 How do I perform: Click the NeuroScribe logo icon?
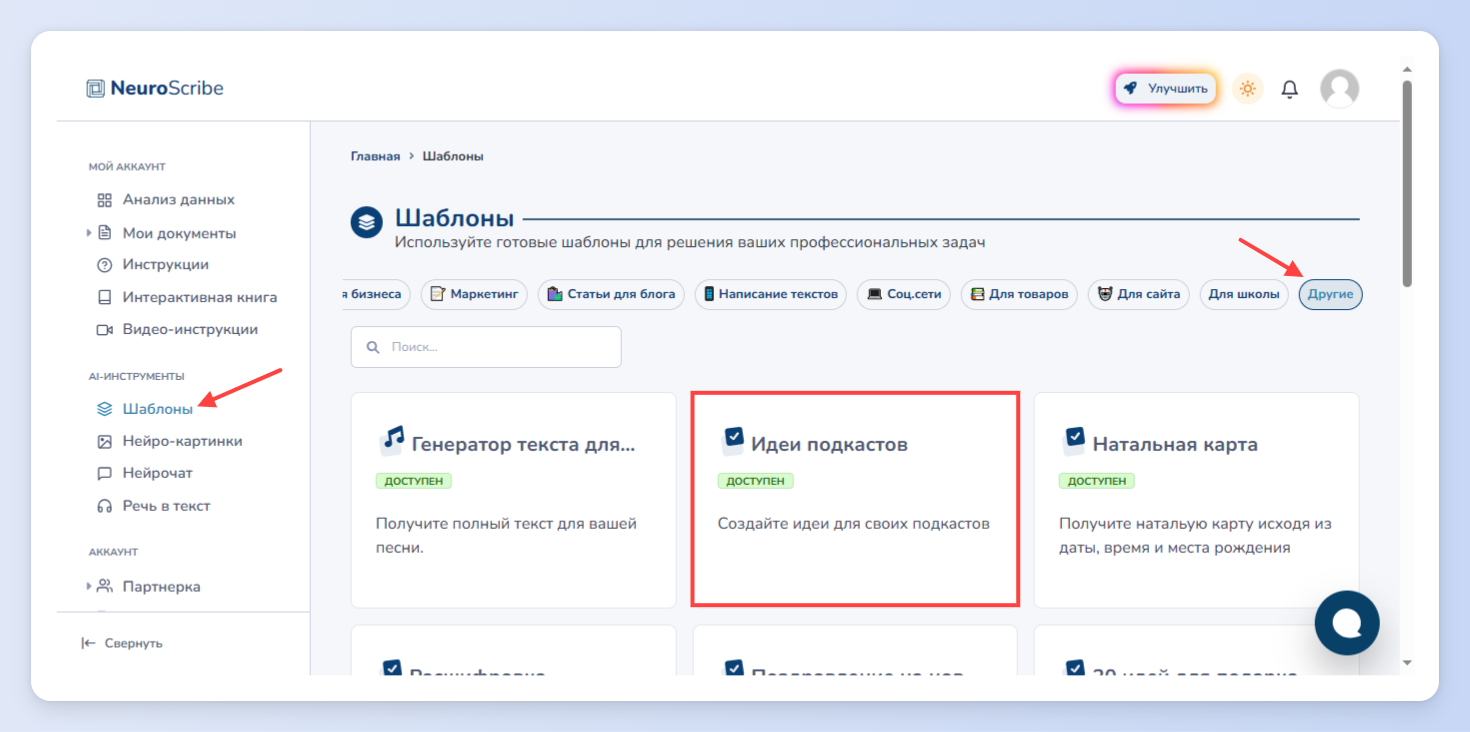(x=95, y=89)
